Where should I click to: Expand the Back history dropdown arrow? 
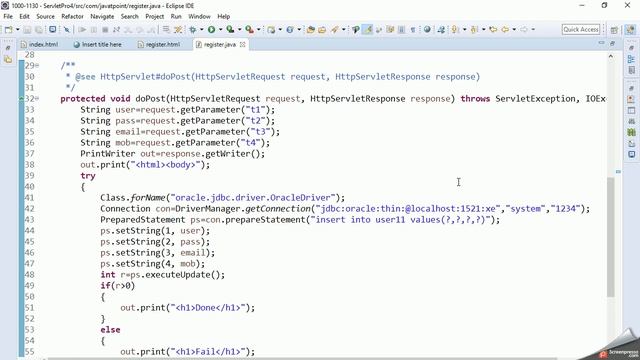tap(514, 29)
